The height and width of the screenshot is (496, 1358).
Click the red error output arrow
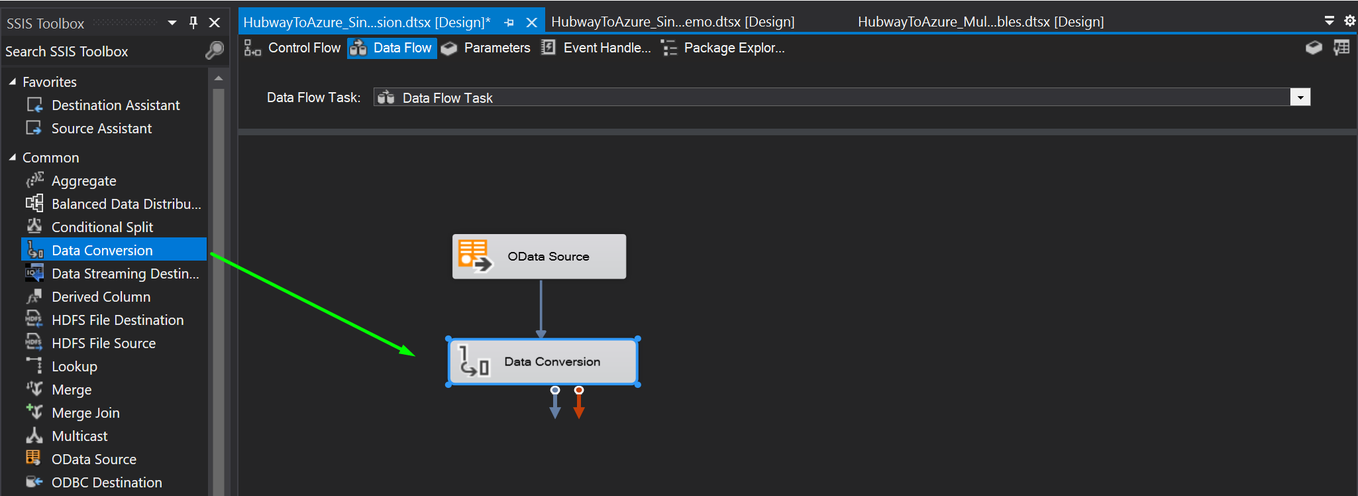[x=579, y=402]
